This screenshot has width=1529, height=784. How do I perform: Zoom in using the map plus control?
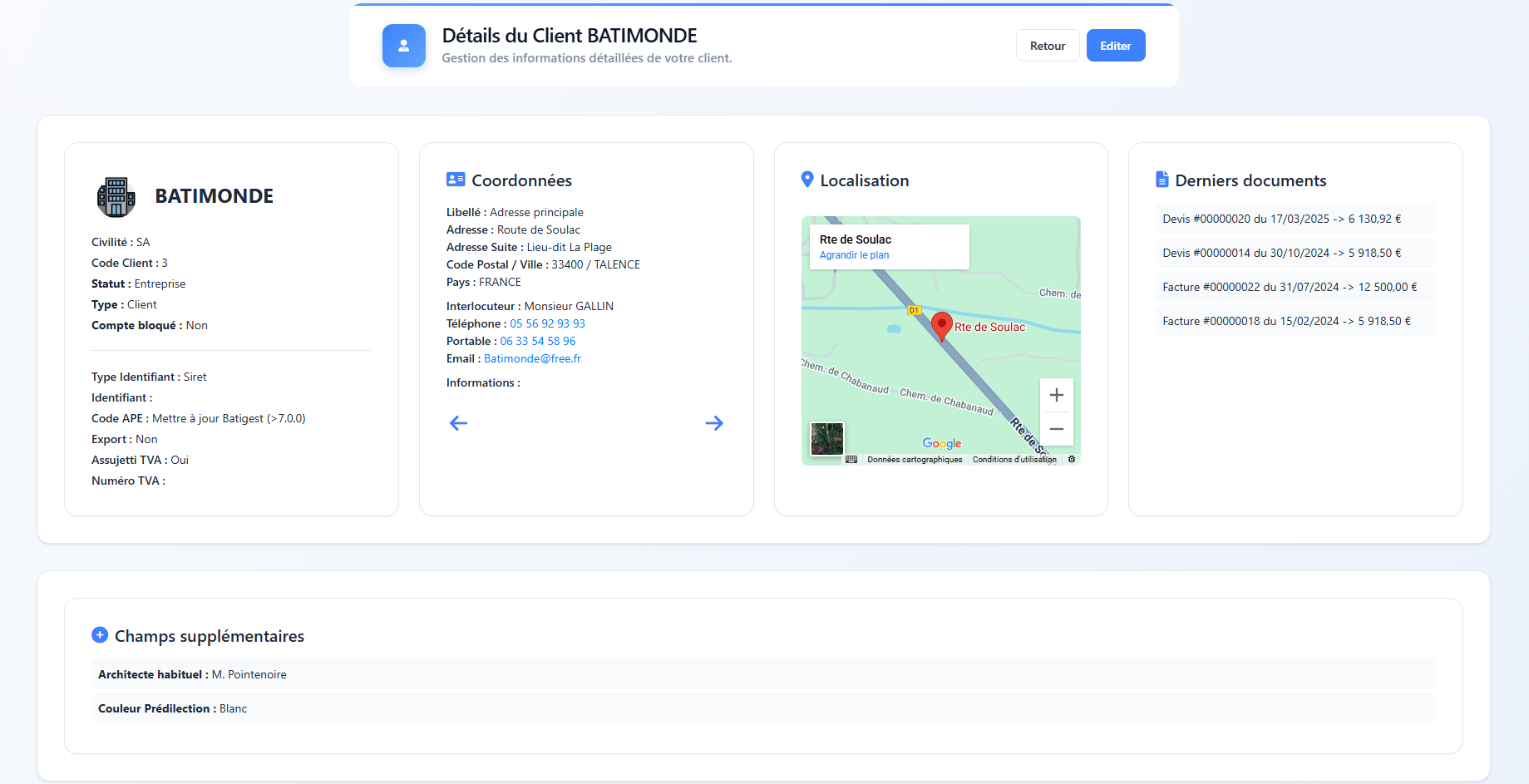pos(1056,395)
